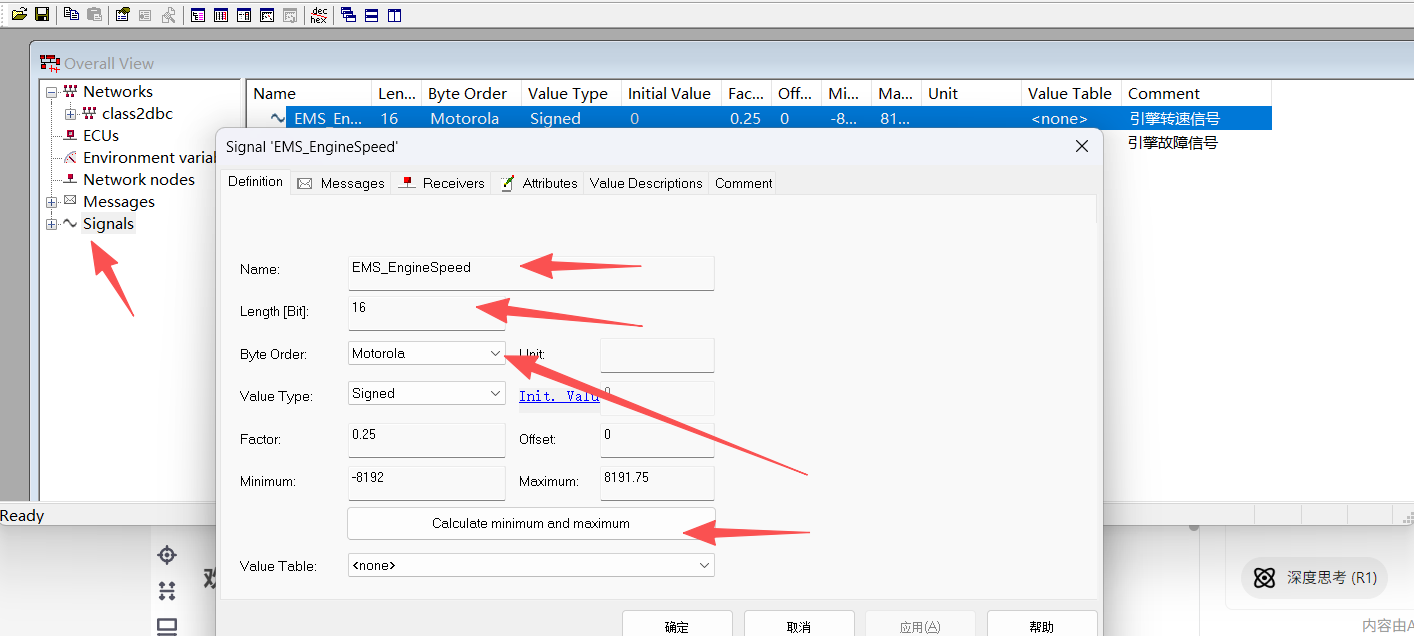Sort by Value Type column header
This screenshot has width=1414, height=636.
[571, 93]
